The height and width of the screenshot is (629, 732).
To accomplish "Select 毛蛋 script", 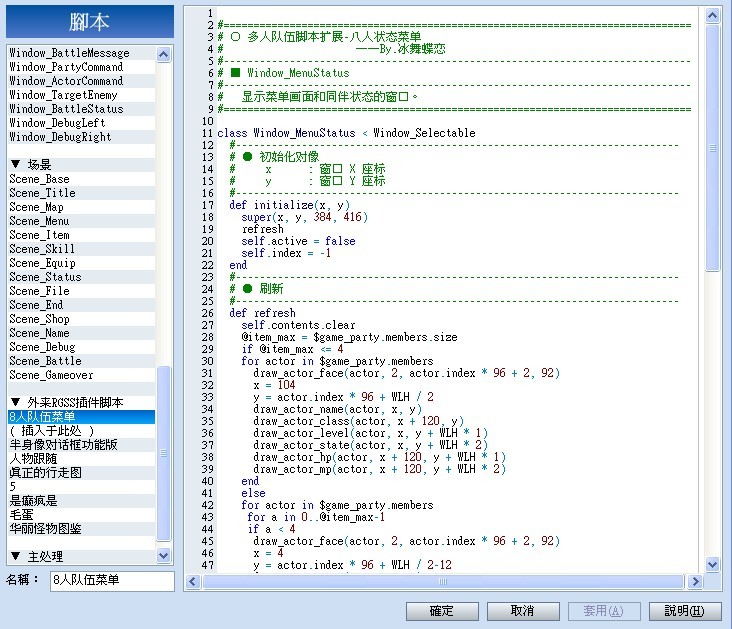I will [81, 515].
